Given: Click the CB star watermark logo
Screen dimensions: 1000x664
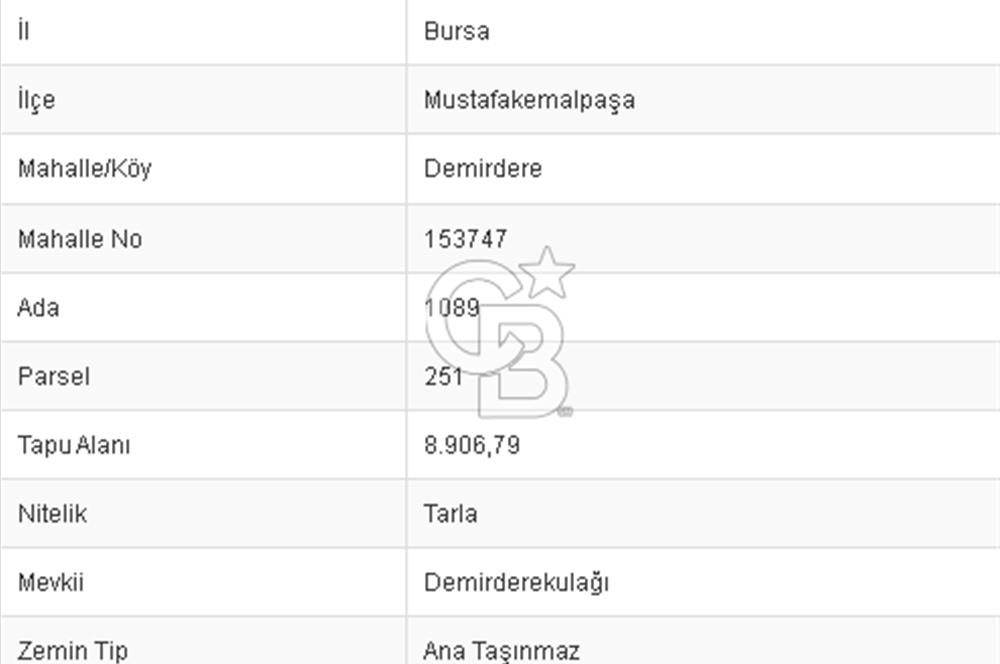Looking at the screenshot, I should (x=500, y=335).
